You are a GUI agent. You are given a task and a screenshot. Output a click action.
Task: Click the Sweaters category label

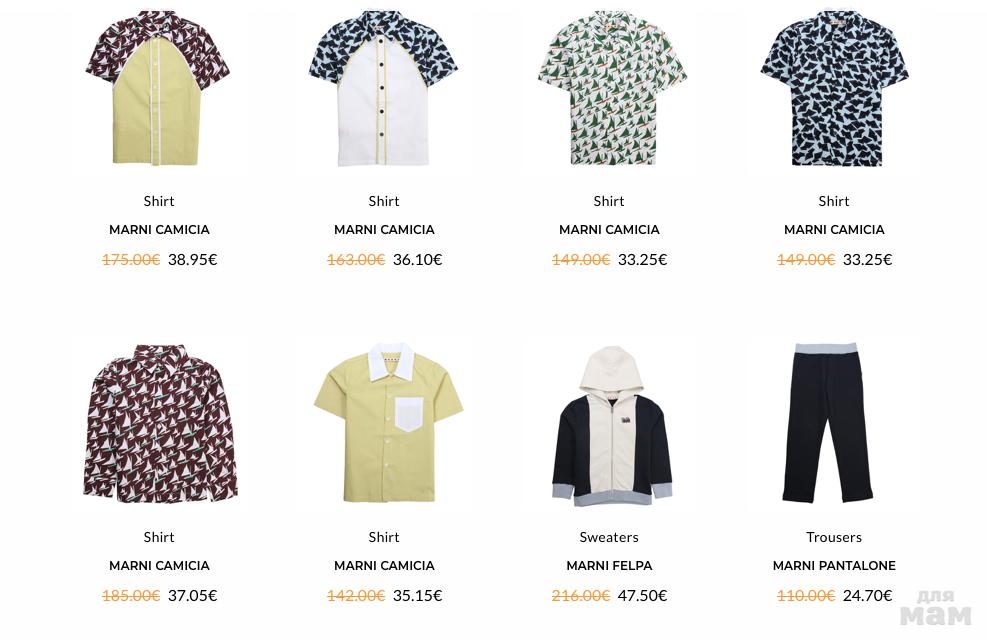pos(609,537)
